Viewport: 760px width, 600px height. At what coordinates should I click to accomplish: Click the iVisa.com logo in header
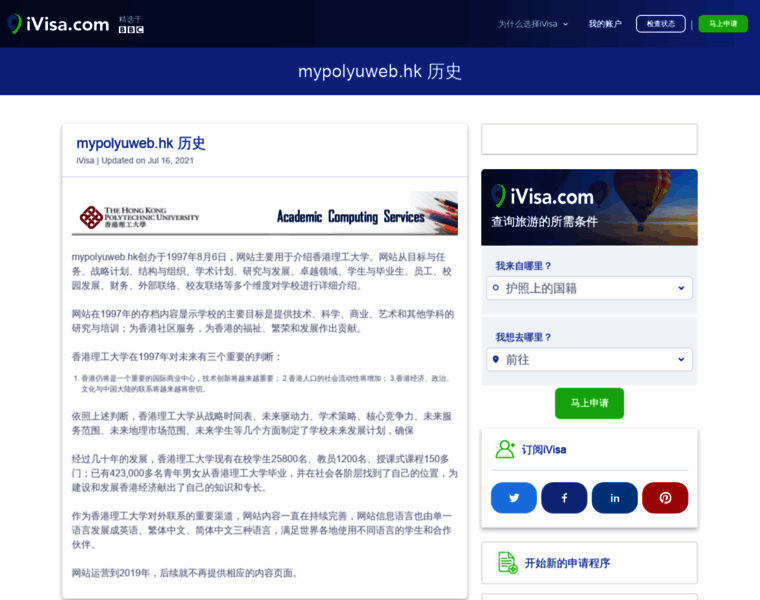[58, 24]
